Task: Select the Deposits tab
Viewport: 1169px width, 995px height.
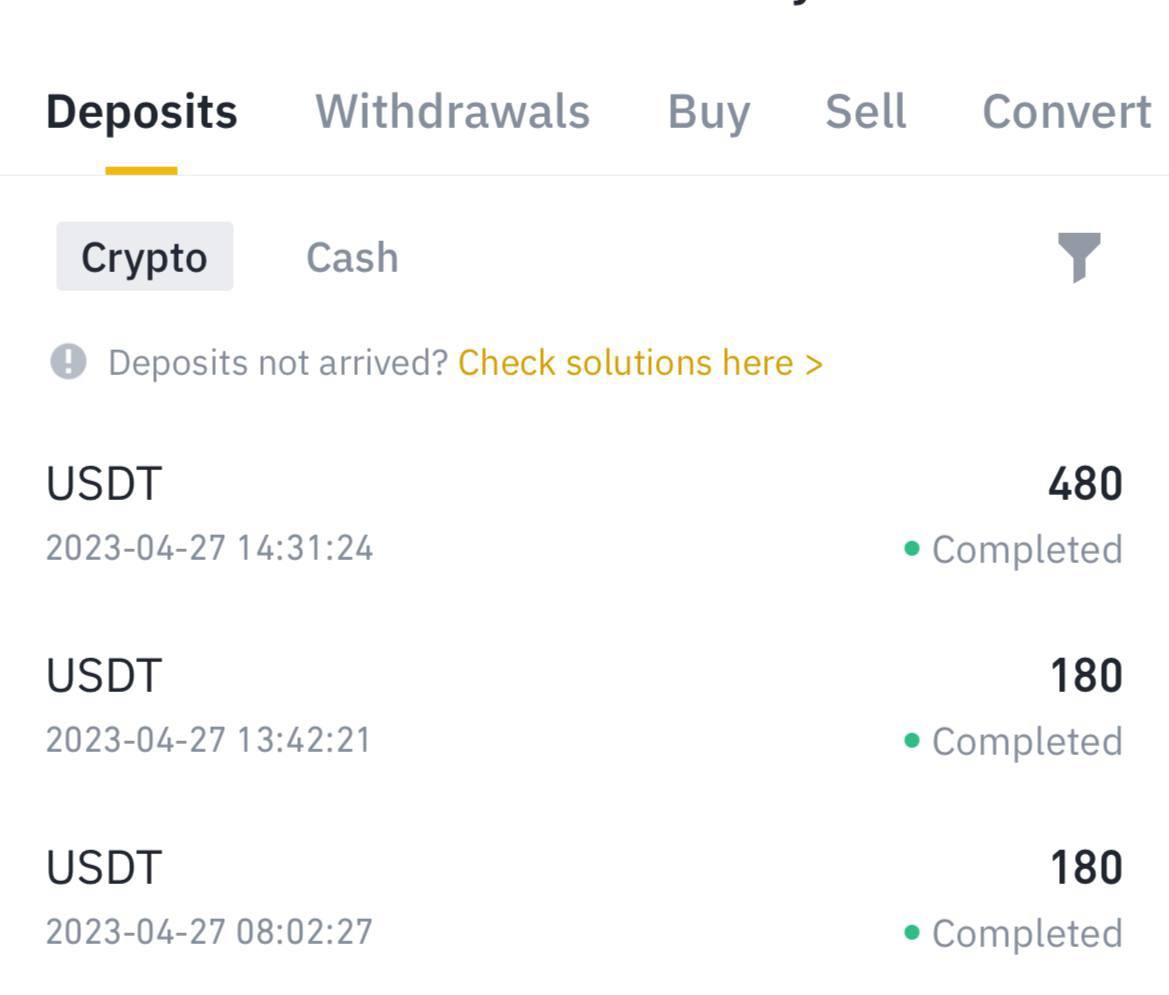Action: pyautogui.click(x=141, y=111)
